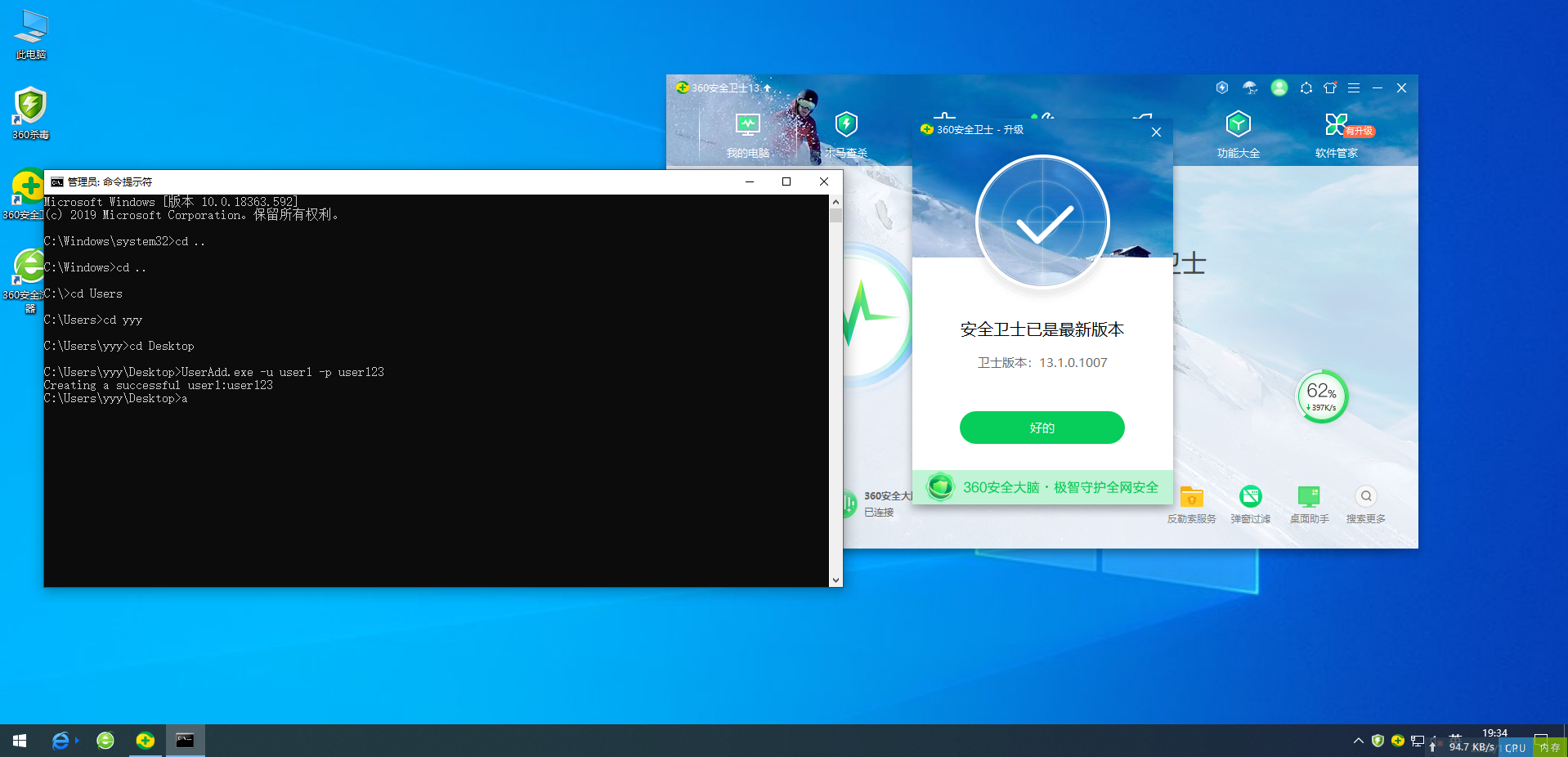1568x757 pixels.
Task: Click the 'Microsoft Windows [版本 10.0.18363.592]' line
Action: [x=172, y=202]
